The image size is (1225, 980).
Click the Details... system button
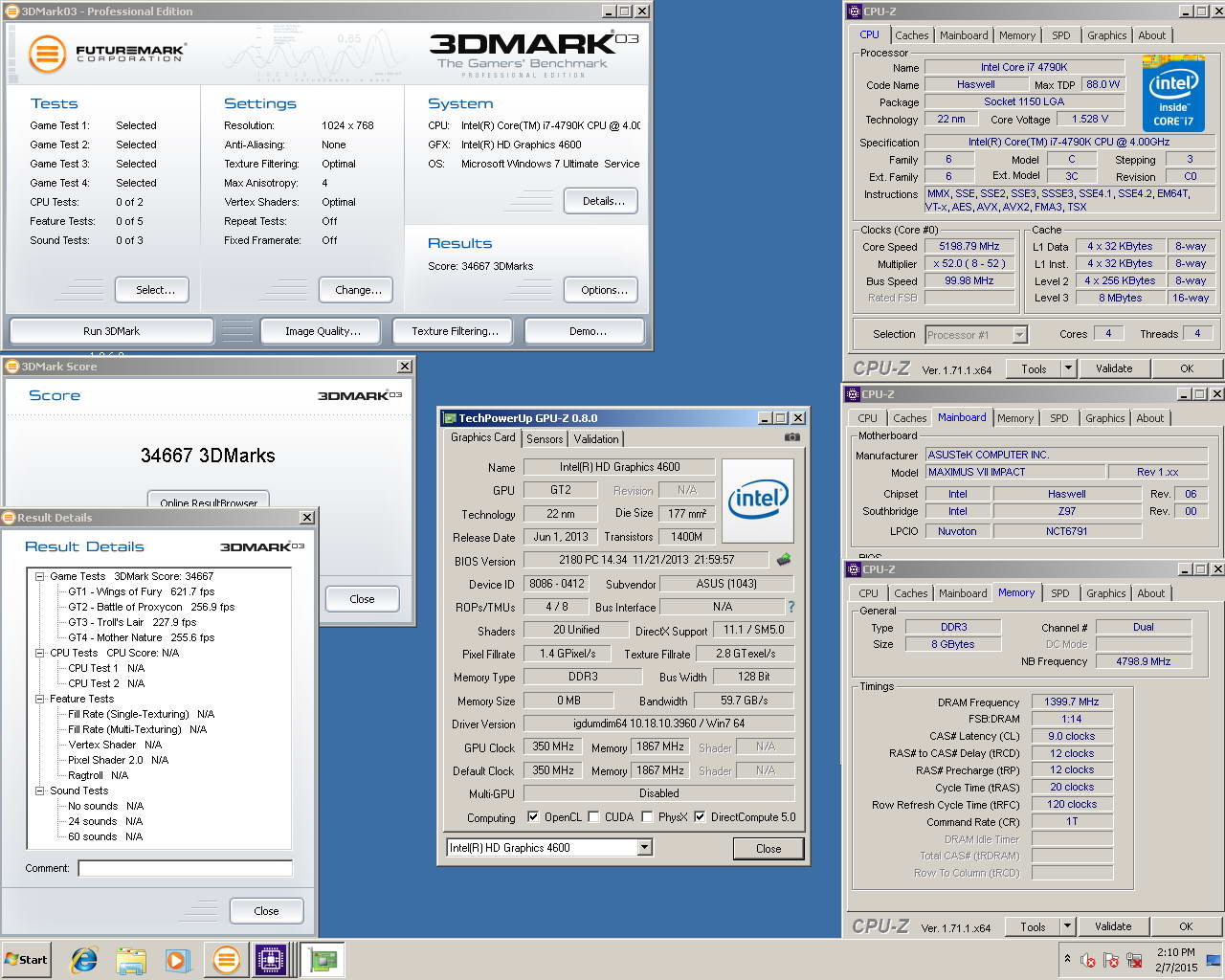[x=603, y=201]
